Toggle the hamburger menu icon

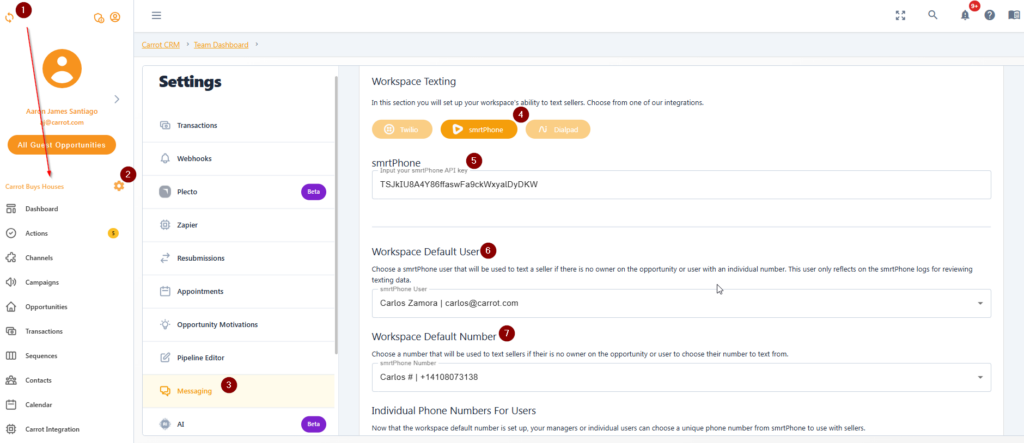(x=156, y=16)
